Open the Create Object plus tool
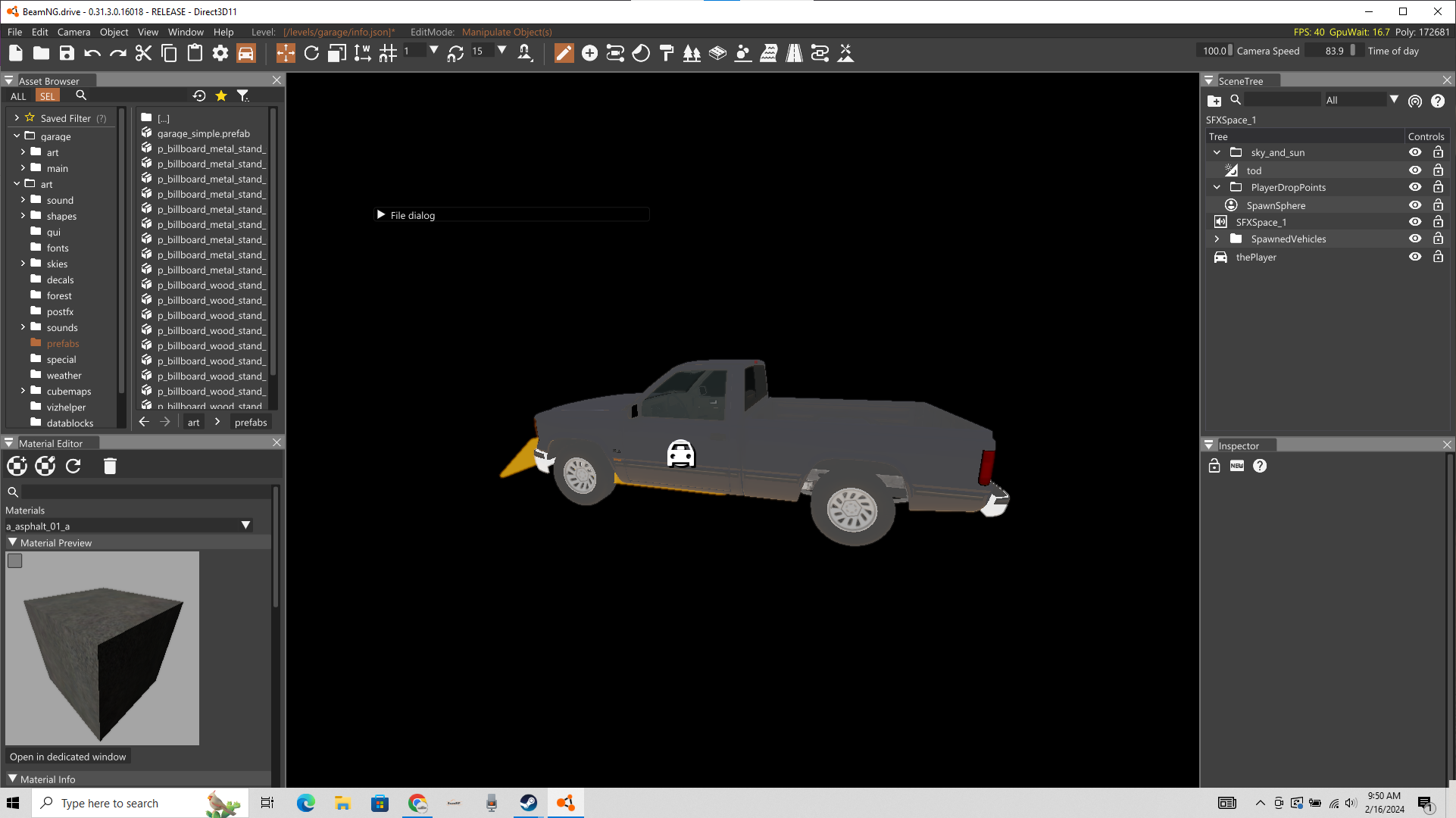 click(589, 53)
